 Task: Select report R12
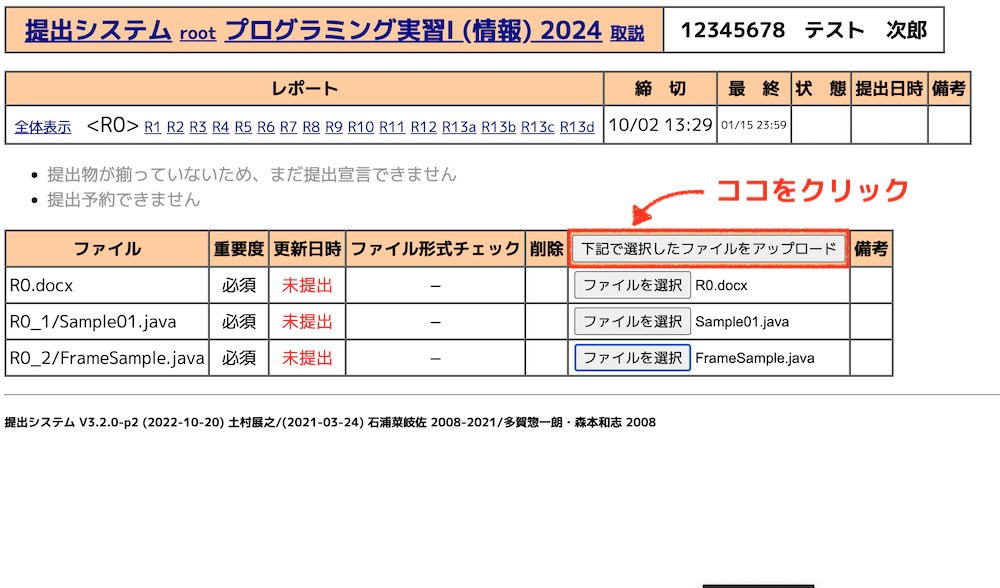pyautogui.click(x=424, y=127)
